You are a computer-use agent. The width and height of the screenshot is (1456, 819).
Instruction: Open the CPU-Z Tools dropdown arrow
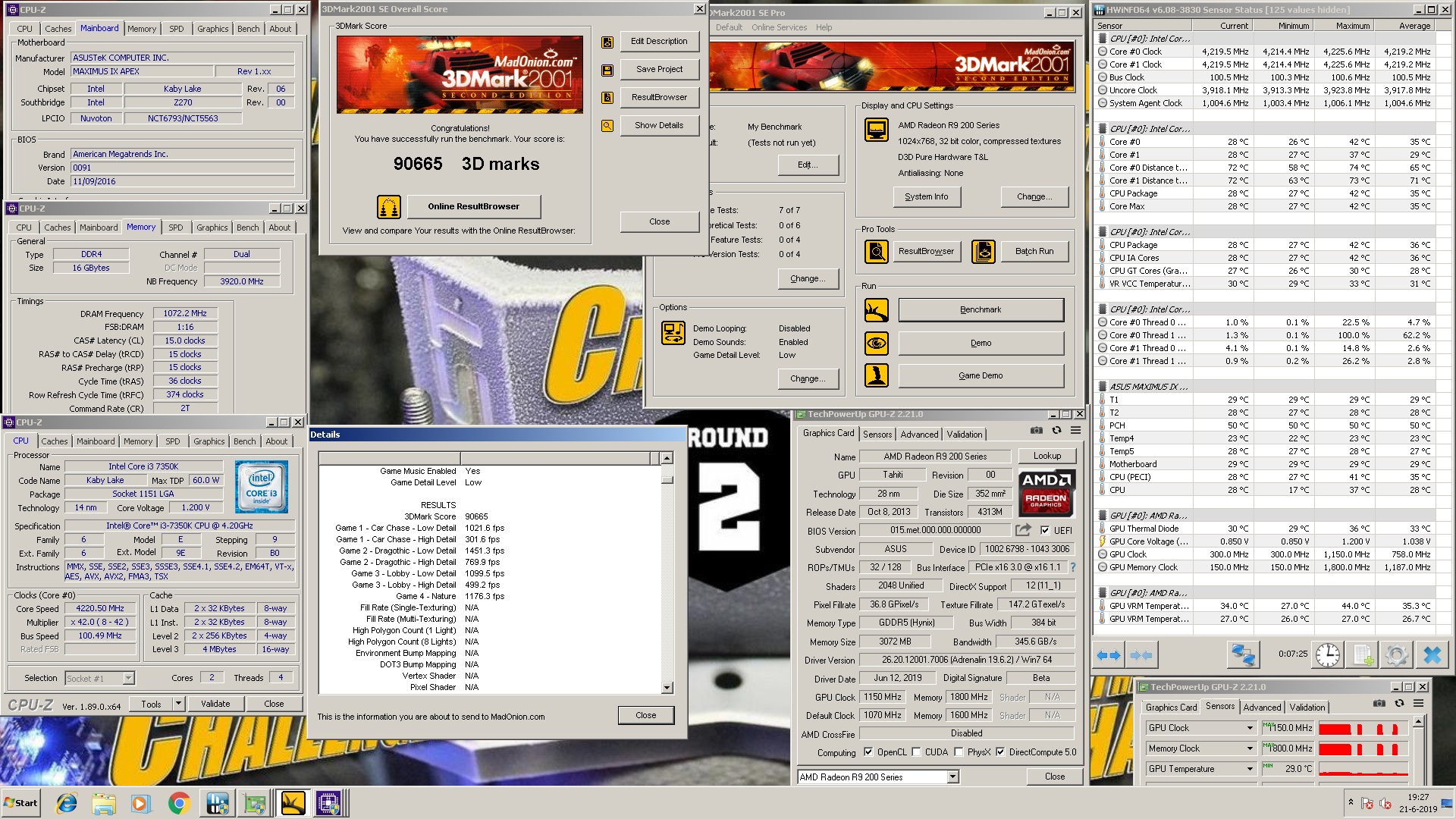179,704
